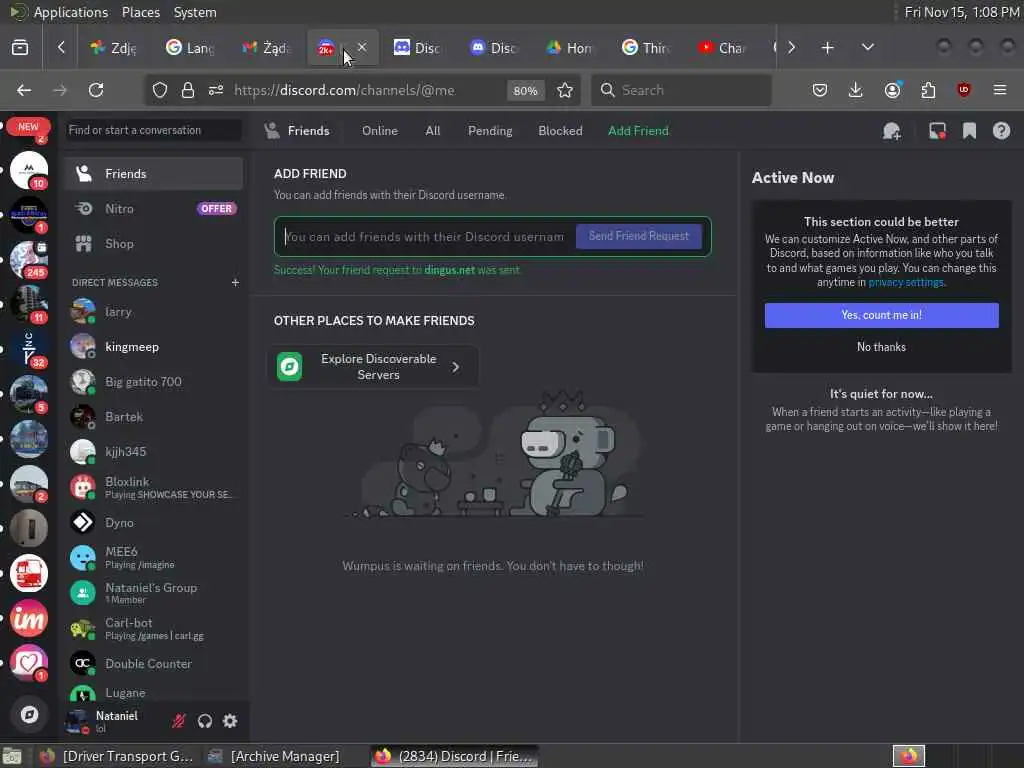
Task: Open direct message with larry
Action: tap(153, 312)
